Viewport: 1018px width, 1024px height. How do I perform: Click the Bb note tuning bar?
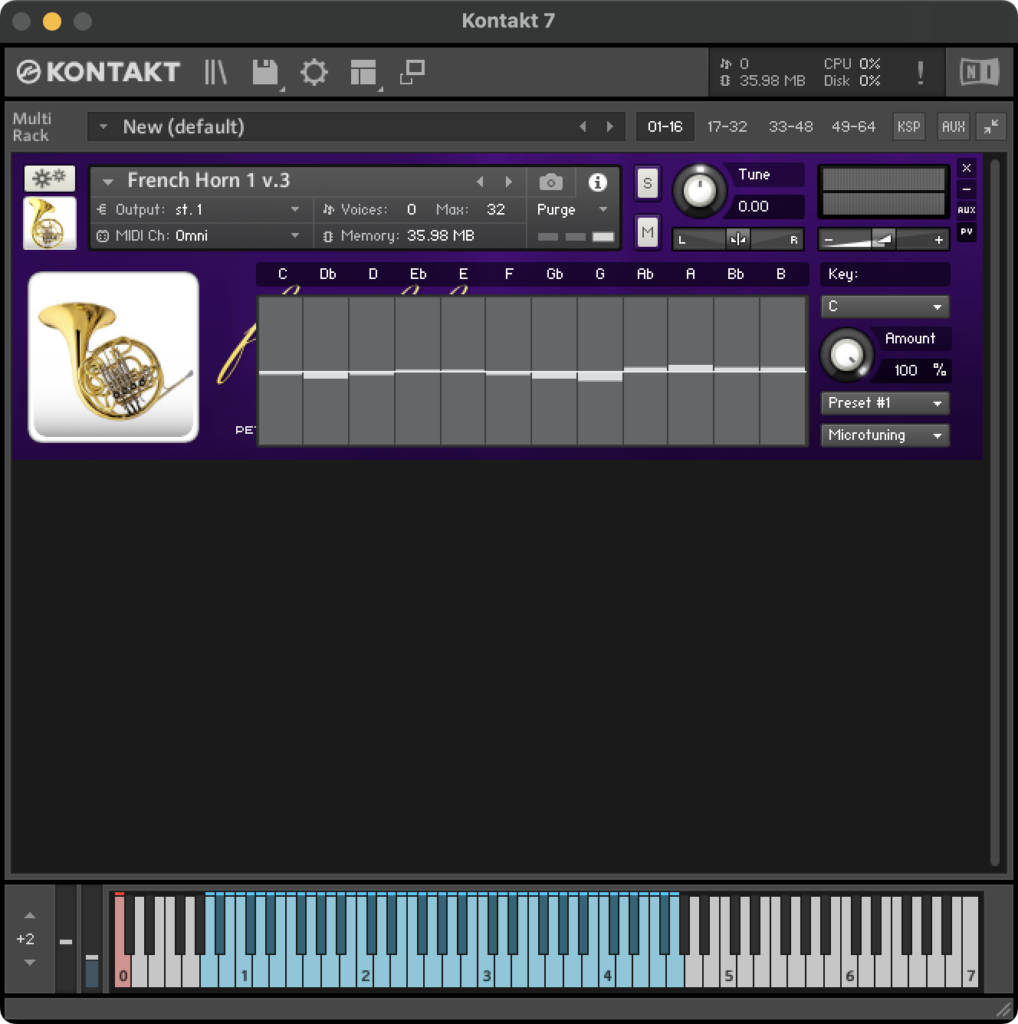[x=736, y=371]
